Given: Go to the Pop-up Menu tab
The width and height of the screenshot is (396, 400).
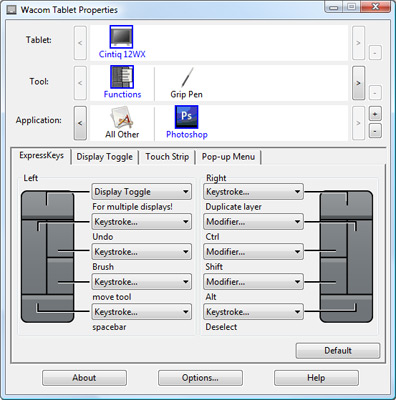Looking at the screenshot, I should 228,157.
